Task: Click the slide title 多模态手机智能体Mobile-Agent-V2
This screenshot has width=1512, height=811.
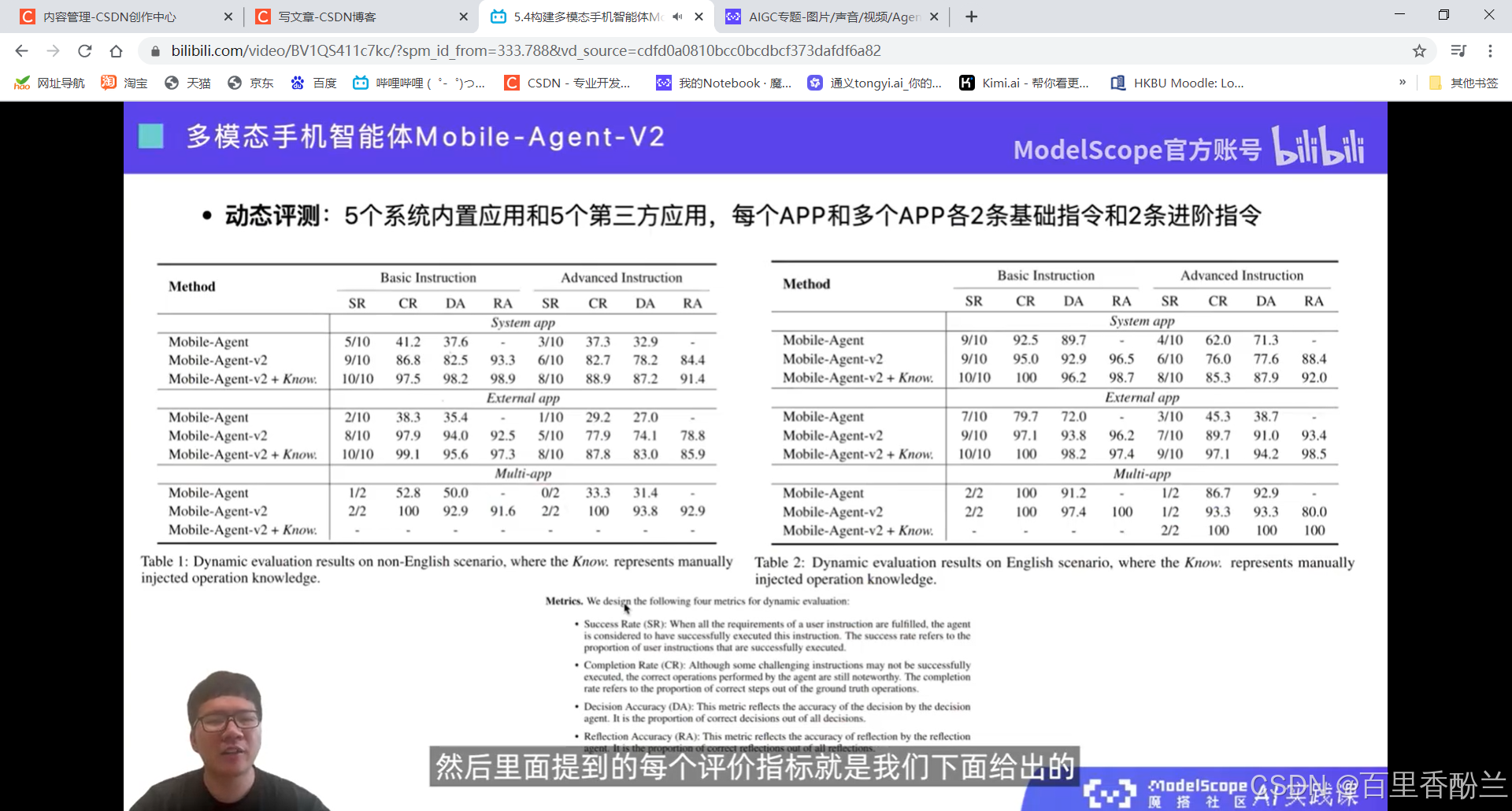Action: click(x=425, y=137)
